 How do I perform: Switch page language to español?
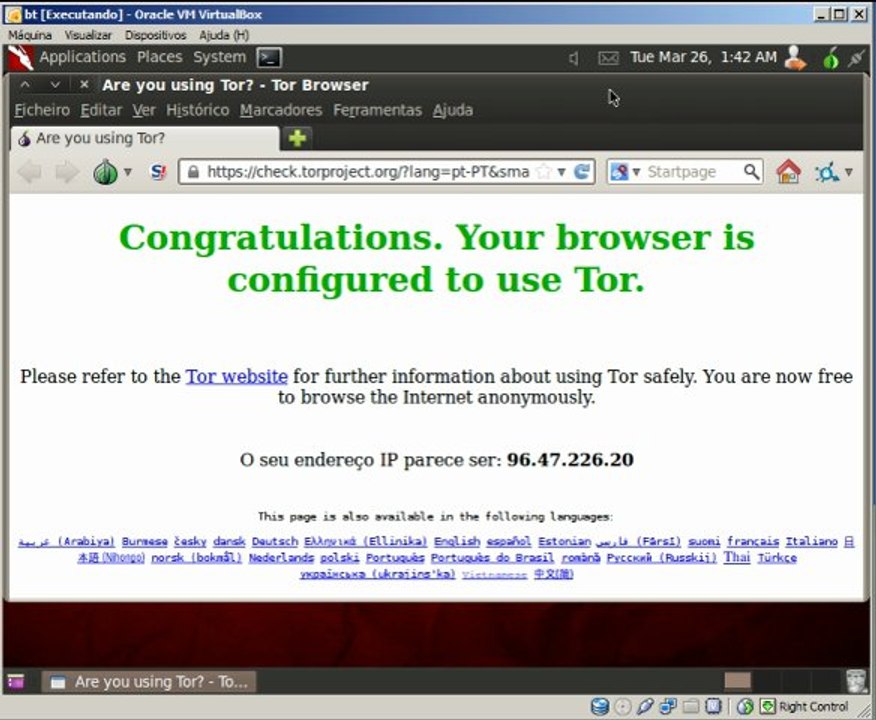click(x=508, y=541)
